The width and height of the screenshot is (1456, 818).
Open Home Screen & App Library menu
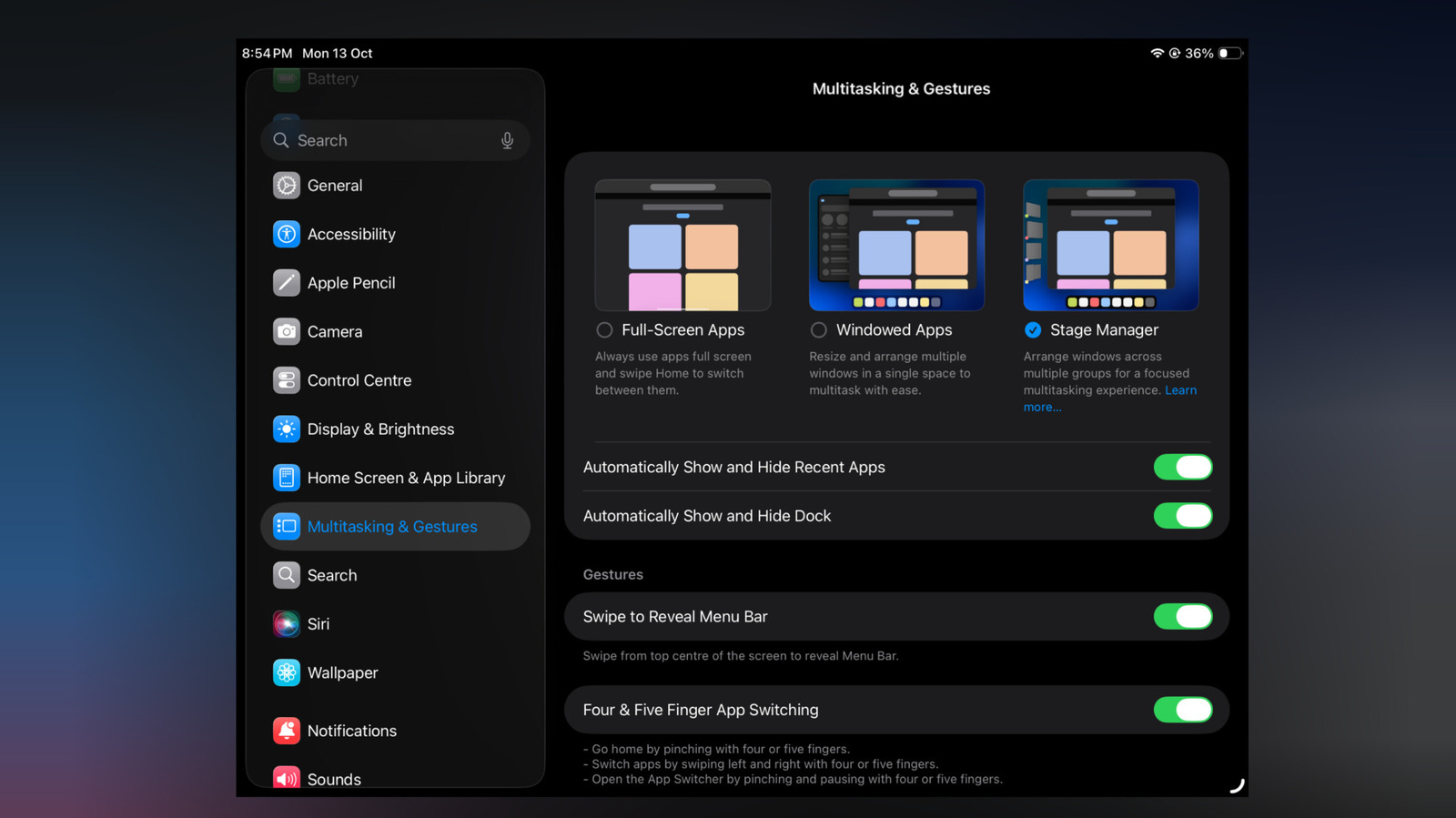click(x=405, y=479)
